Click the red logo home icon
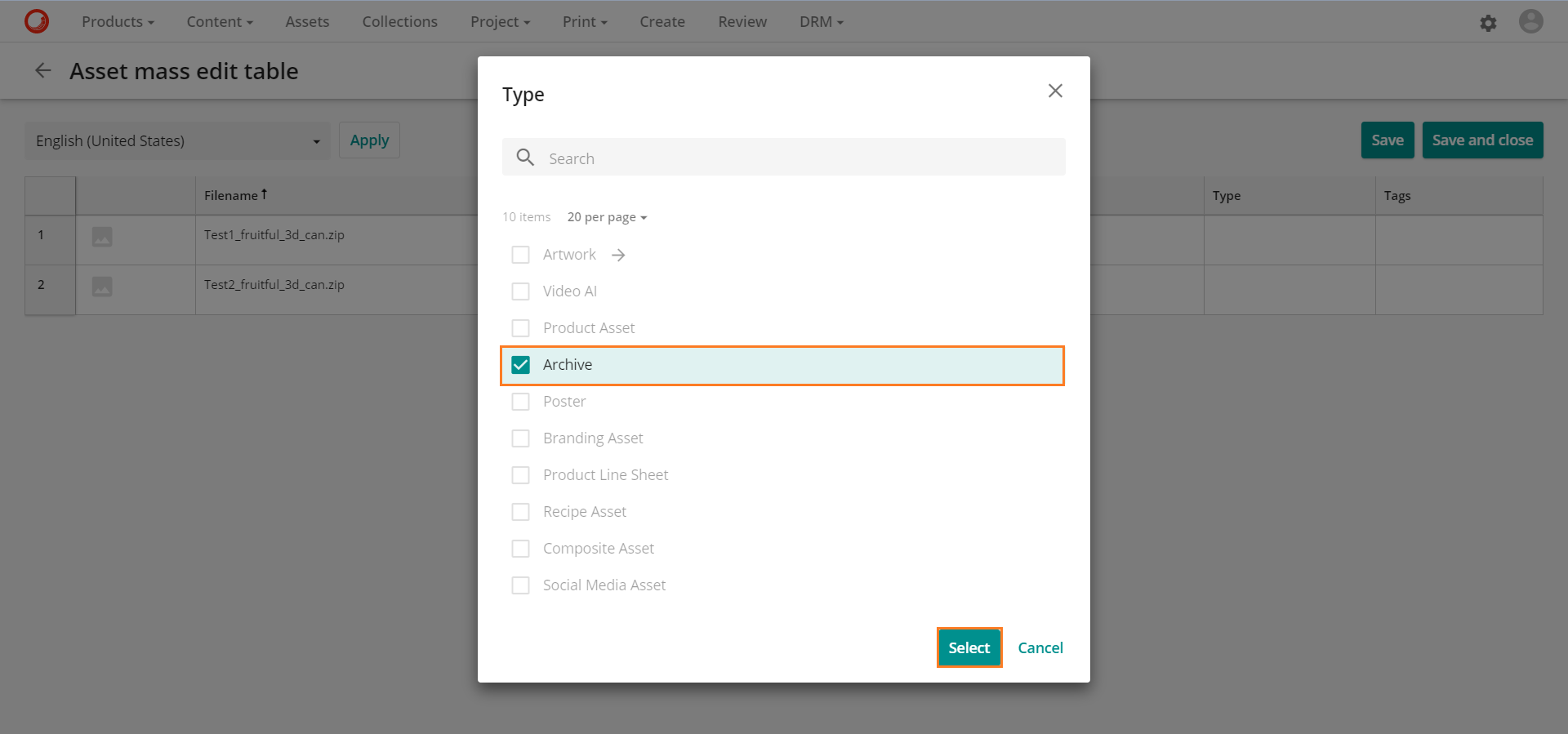Viewport: 1568px width, 734px height. pos(37,21)
